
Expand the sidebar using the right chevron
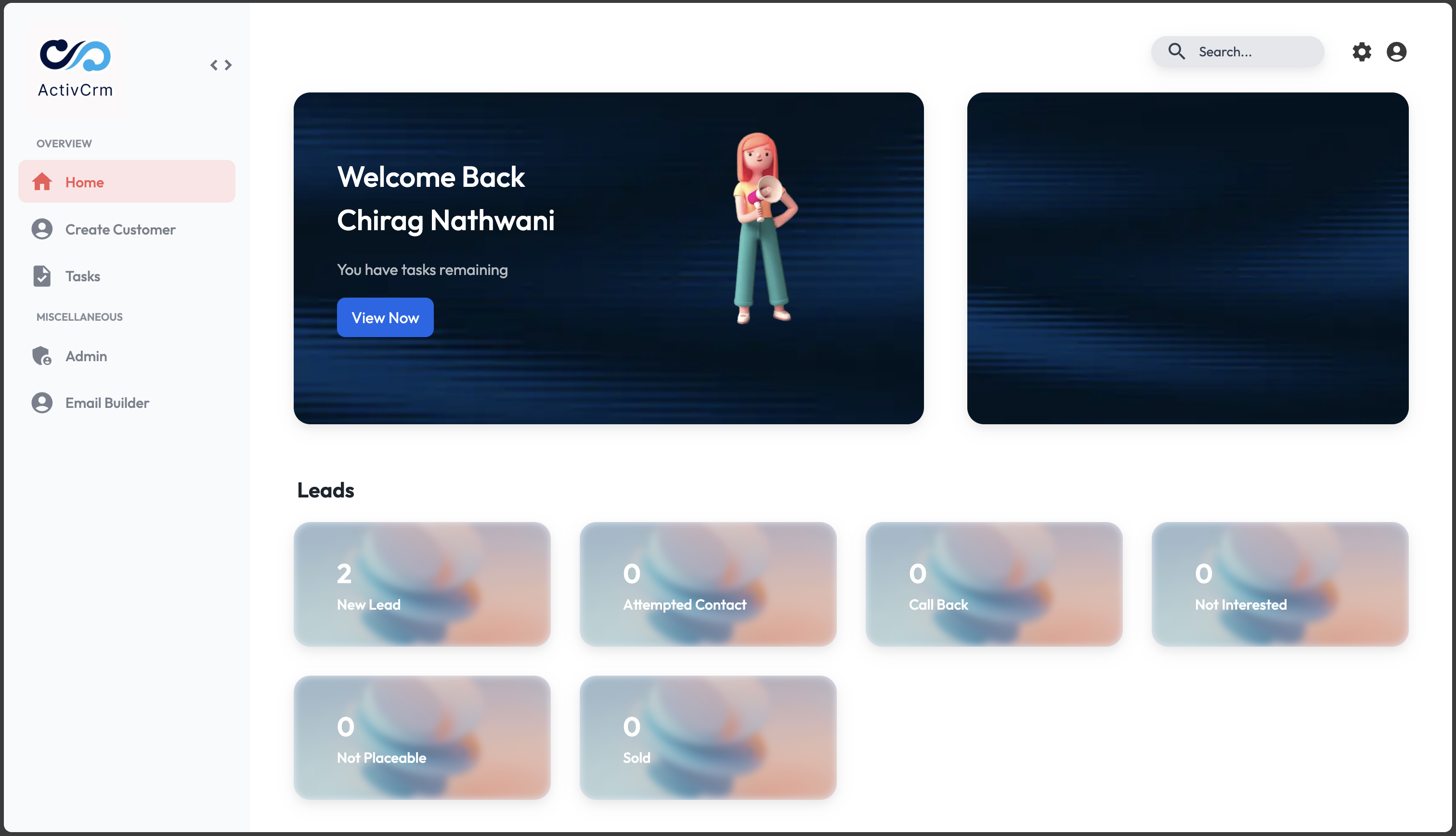click(x=228, y=65)
